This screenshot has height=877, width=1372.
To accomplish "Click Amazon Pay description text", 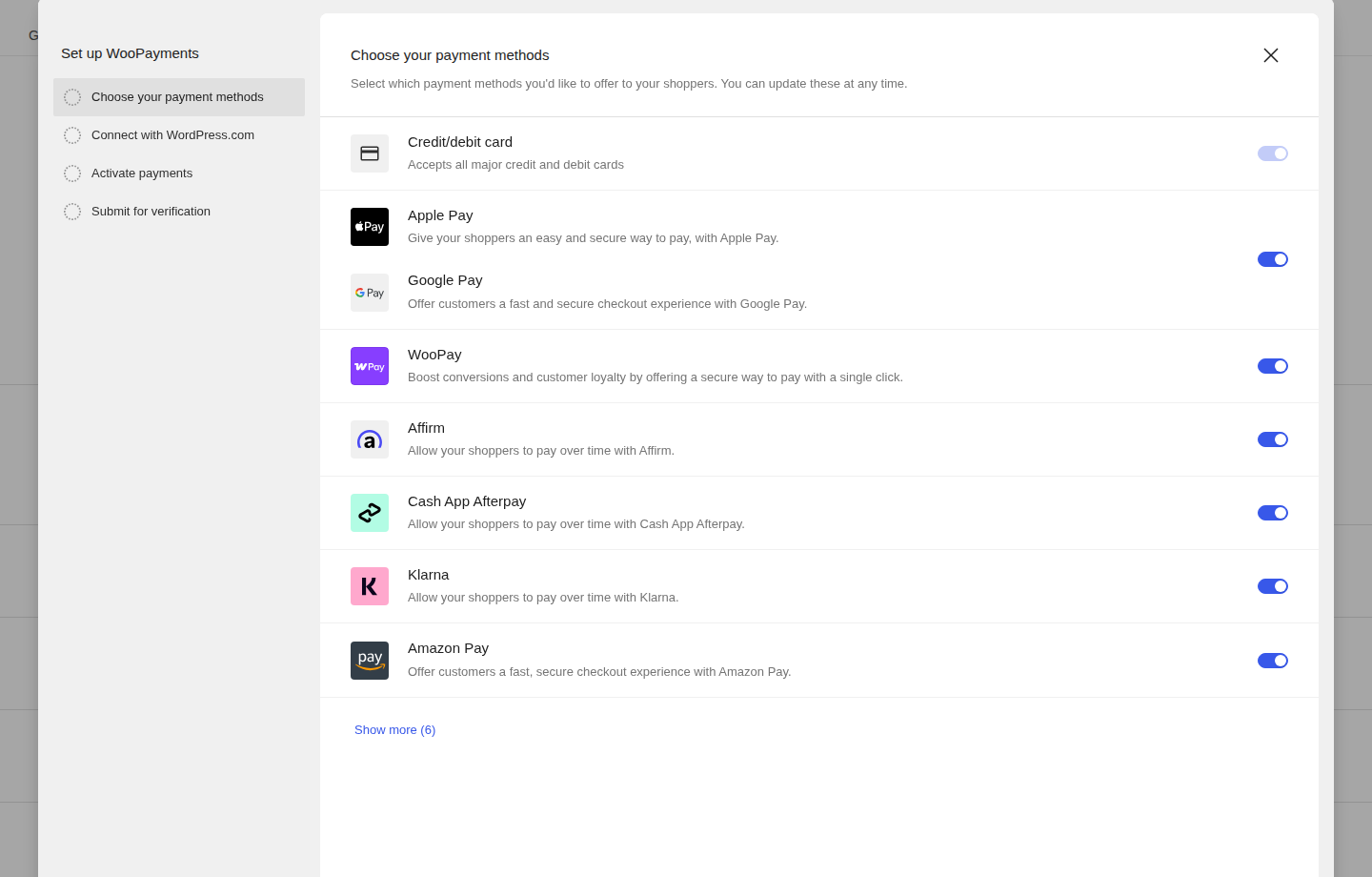I will 599,672.
